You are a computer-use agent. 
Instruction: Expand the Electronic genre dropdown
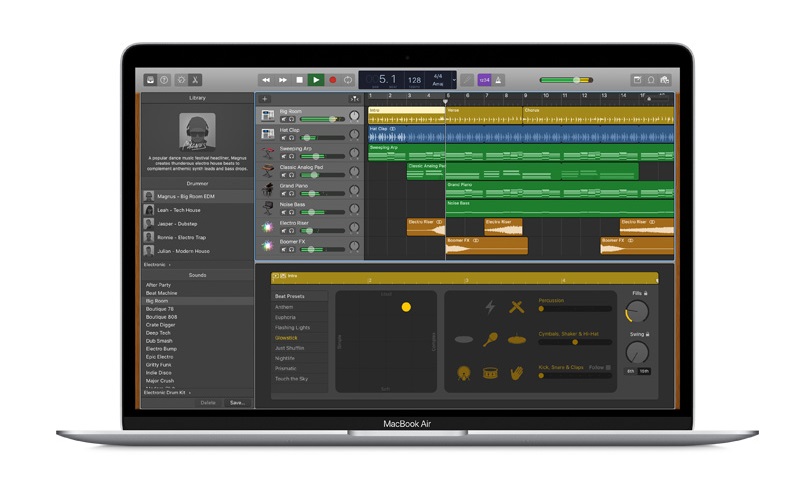point(157,265)
